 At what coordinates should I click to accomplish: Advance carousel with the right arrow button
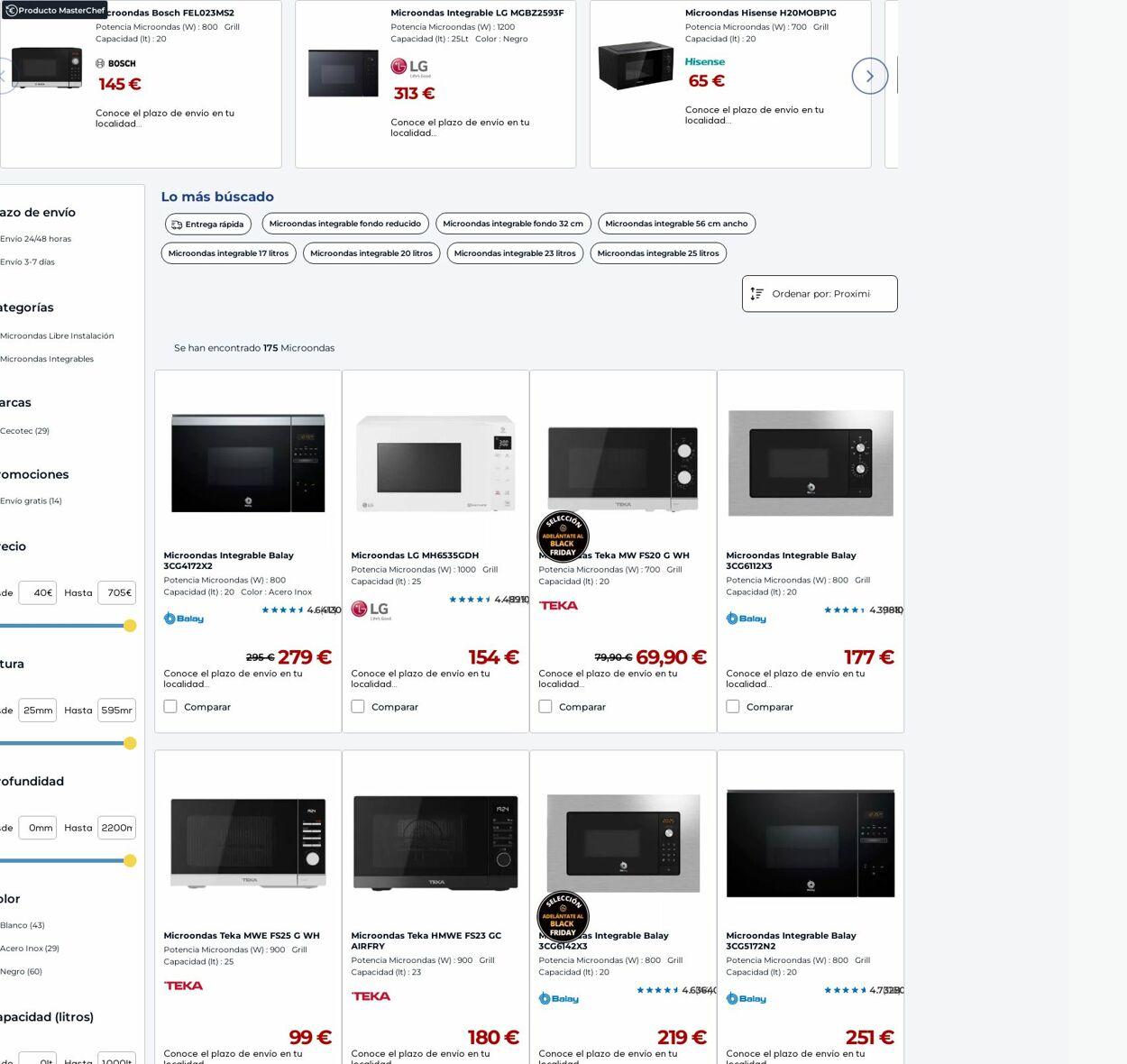click(869, 76)
